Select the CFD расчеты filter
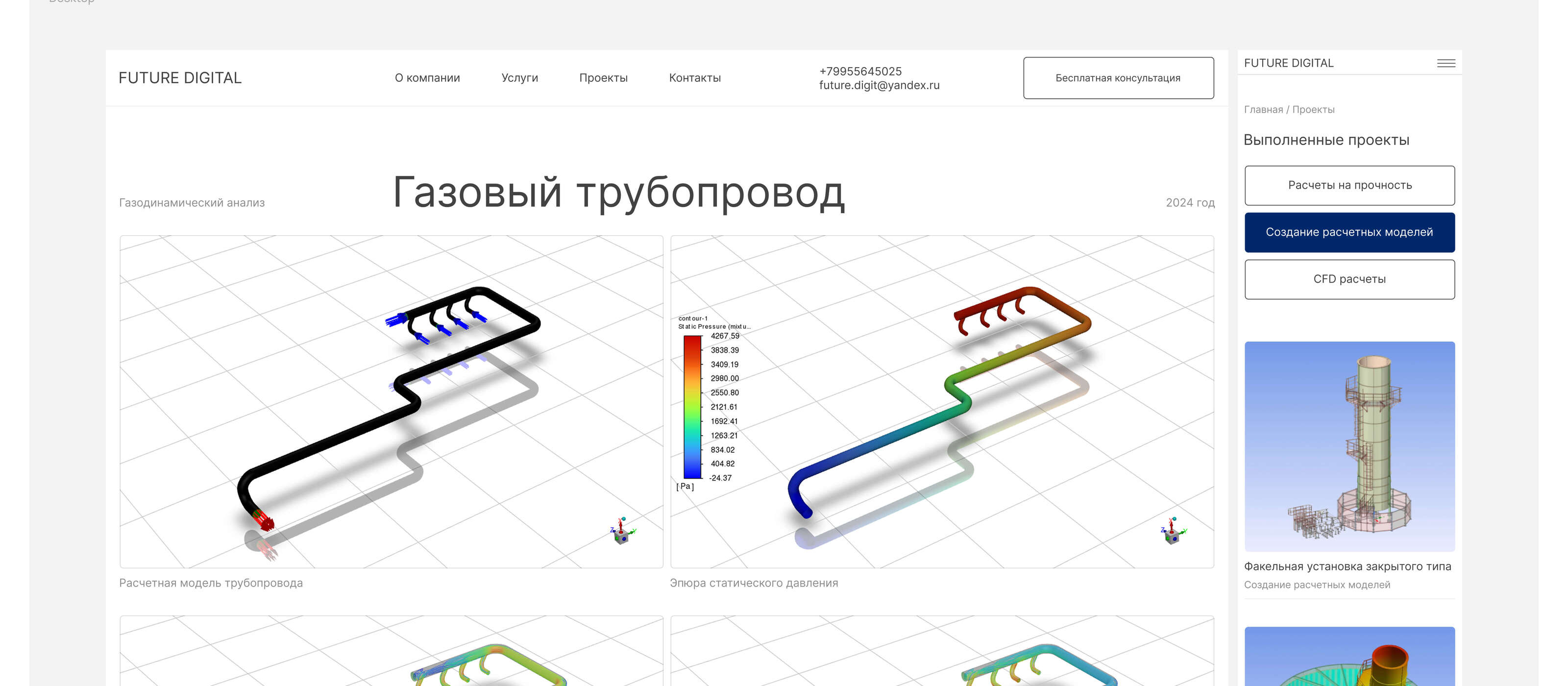Image resolution: width=1568 pixels, height=686 pixels. (x=1349, y=279)
